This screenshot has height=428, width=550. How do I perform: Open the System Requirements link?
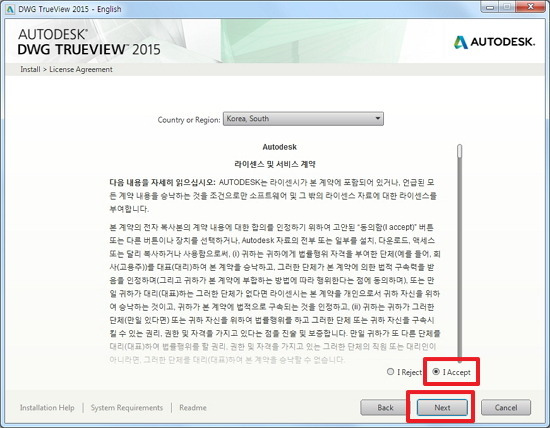127,408
